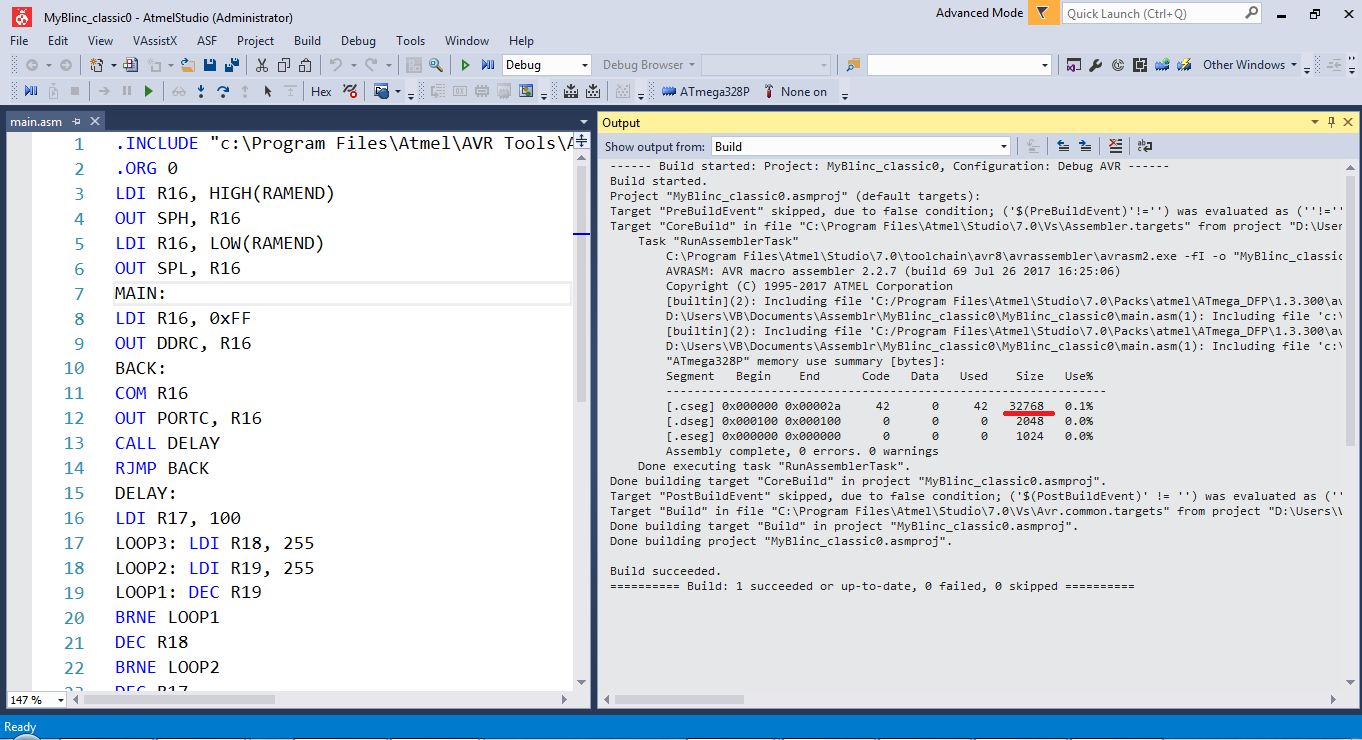Save the current file with the floppy icon
The image size is (1362, 740).
click(210, 65)
